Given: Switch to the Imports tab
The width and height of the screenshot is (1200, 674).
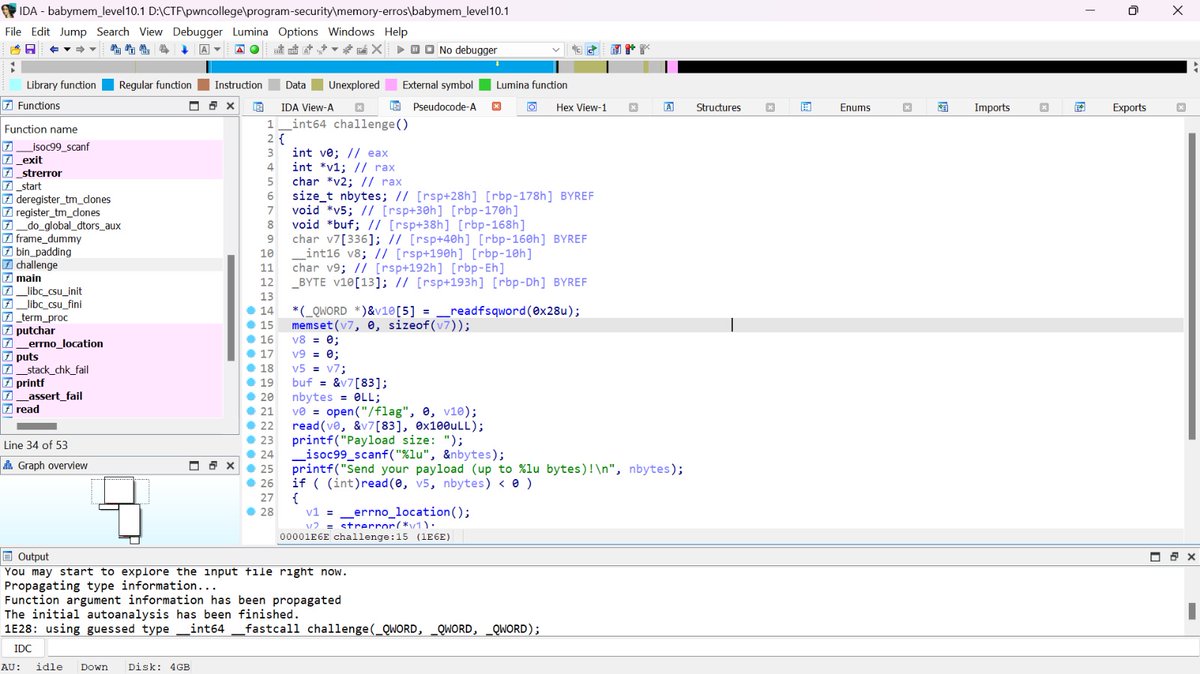Looking at the screenshot, I should 992,107.
